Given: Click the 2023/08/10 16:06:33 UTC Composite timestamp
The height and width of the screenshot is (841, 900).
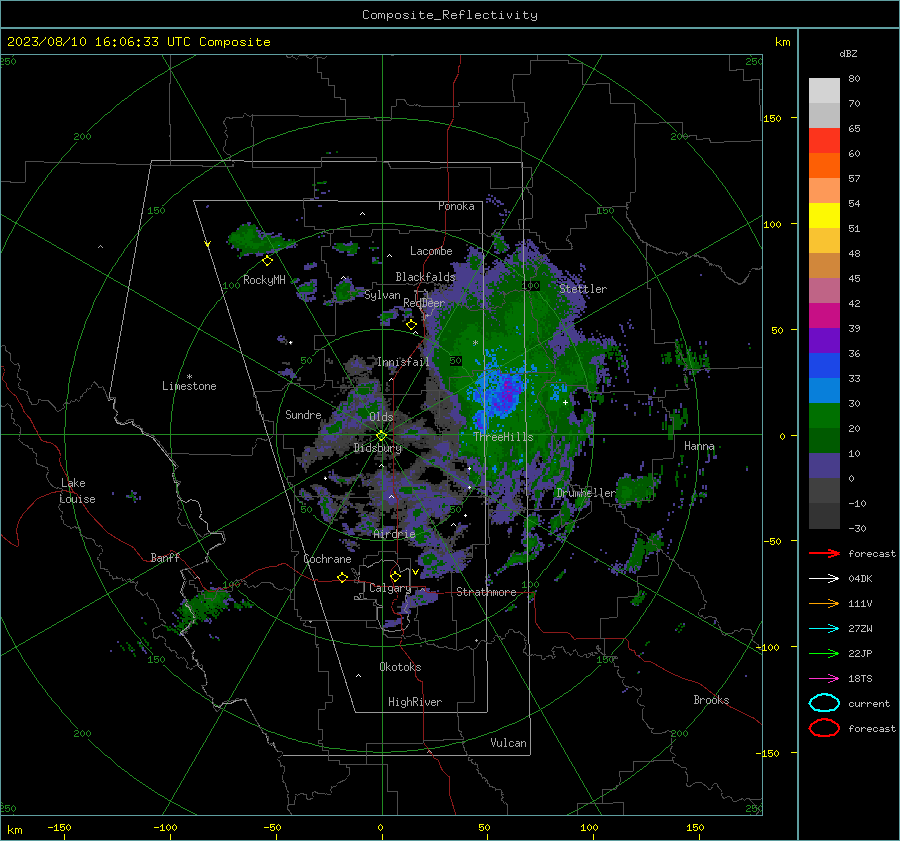Looking at the screenshot, I should point(138,42).
